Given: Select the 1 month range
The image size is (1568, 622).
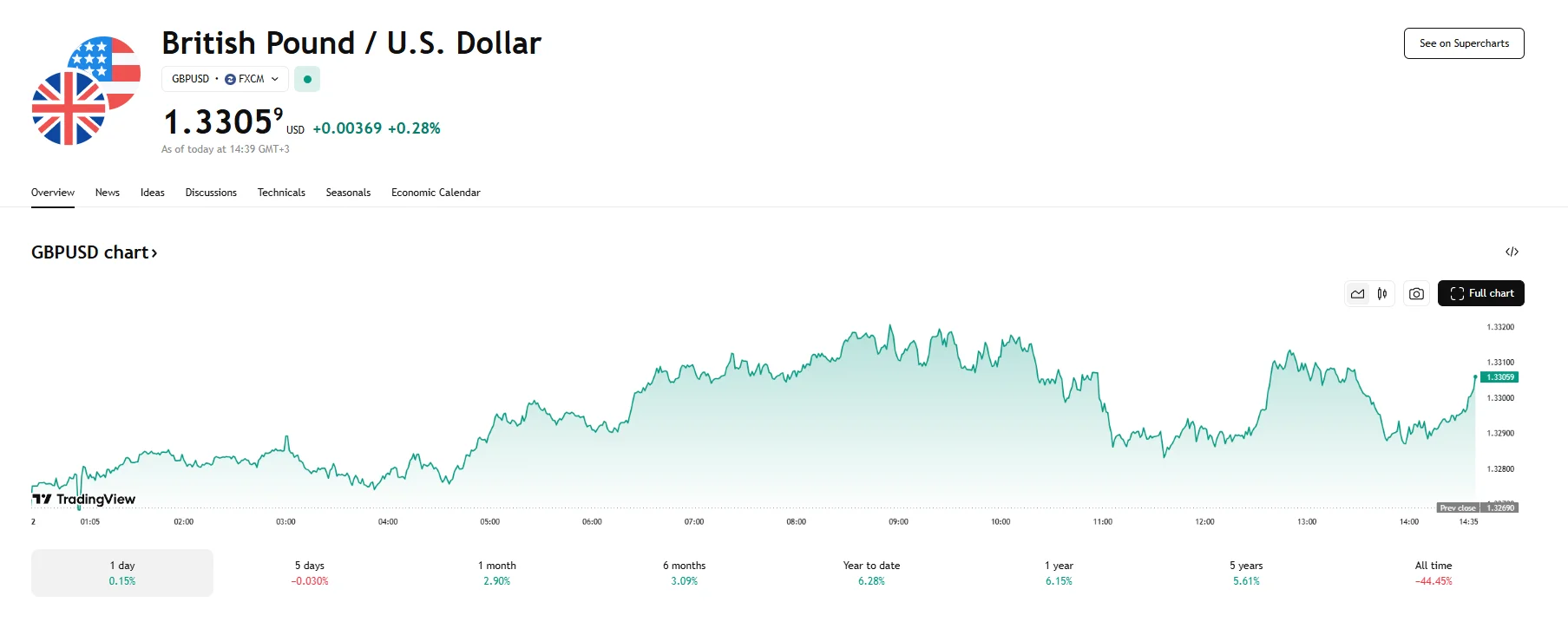Looking at the screenshot, I should click(x=497, y=573).
